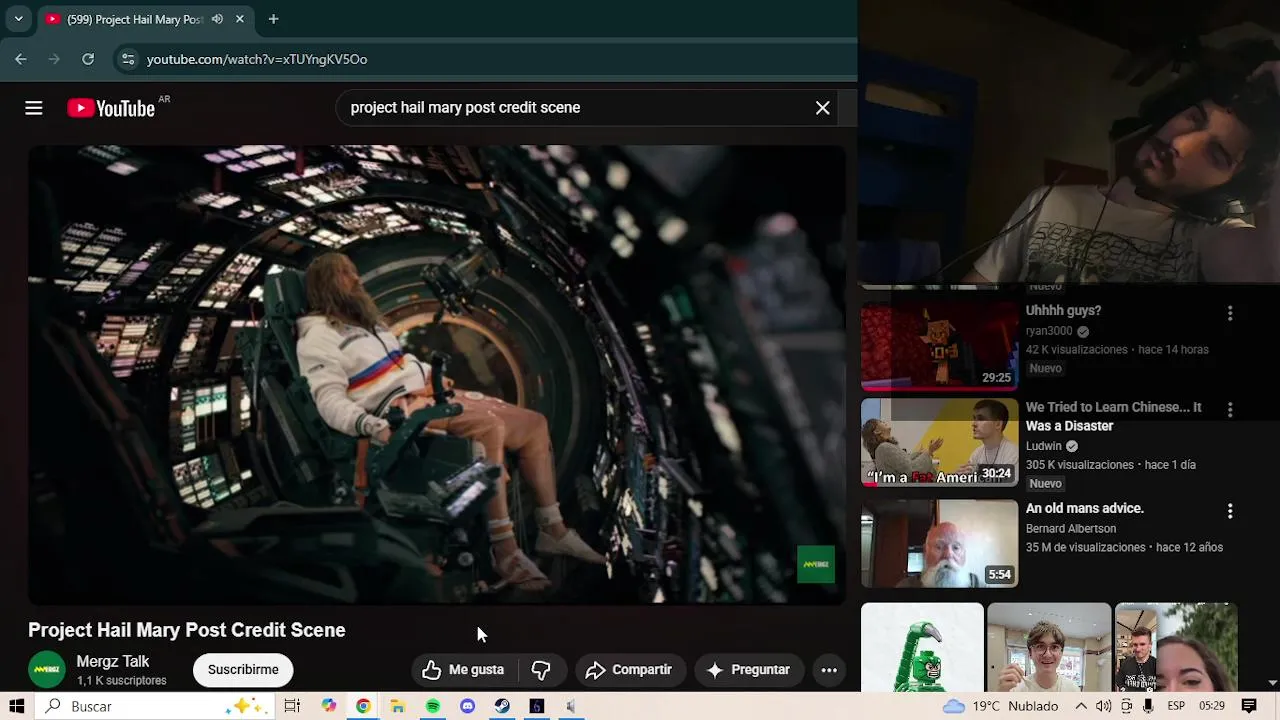Click the Mergz watermark in the video

click(x=816, y=564)
